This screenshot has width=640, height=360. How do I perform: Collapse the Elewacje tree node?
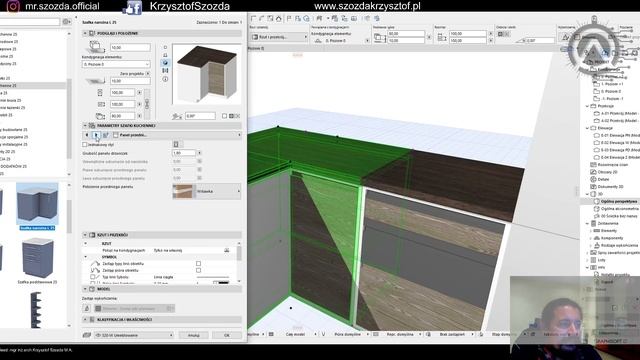click(x=588, y=128)
